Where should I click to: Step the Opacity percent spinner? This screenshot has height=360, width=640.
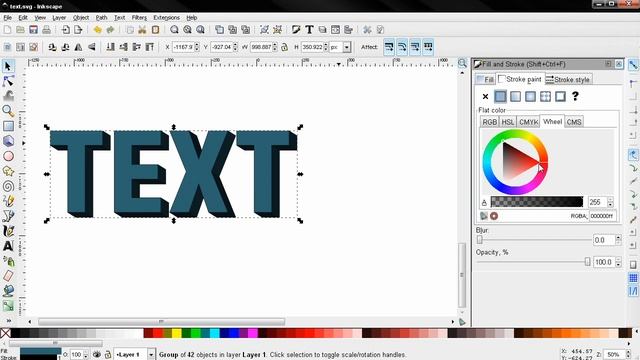(x=618, y=262)
